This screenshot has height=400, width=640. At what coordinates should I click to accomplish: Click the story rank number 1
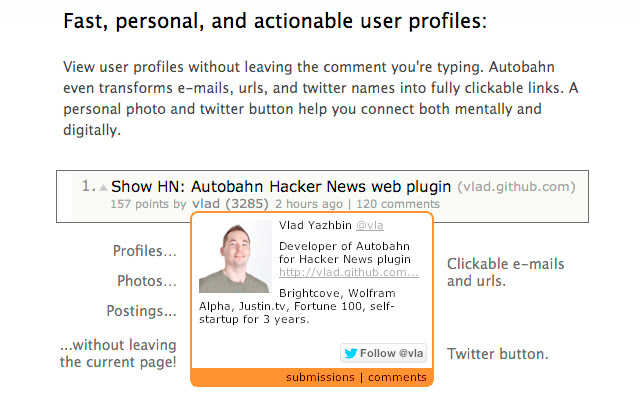pos(88,186)
